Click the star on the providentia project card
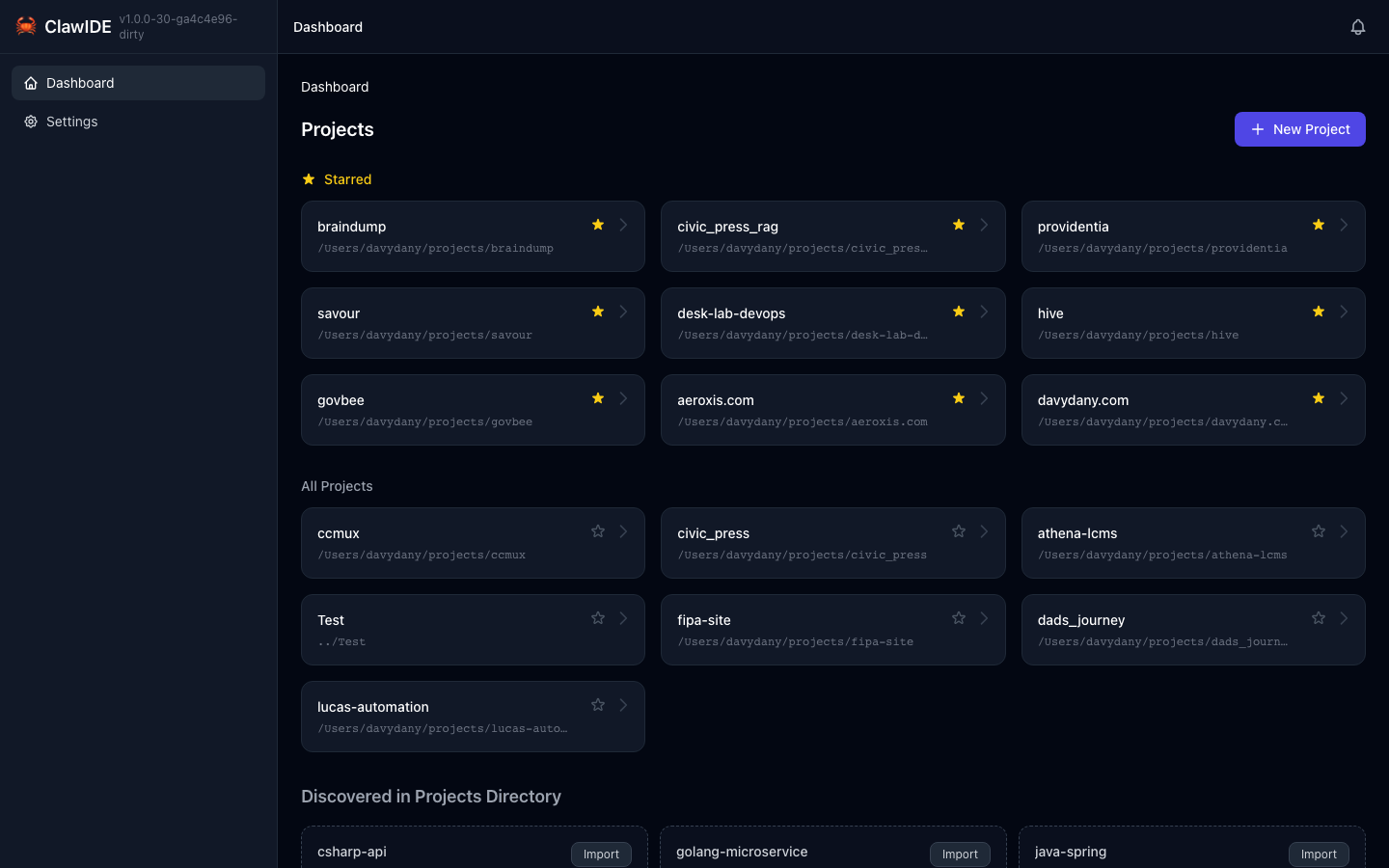Viewport: 1389px width, 868px height. click(1319, 224)
